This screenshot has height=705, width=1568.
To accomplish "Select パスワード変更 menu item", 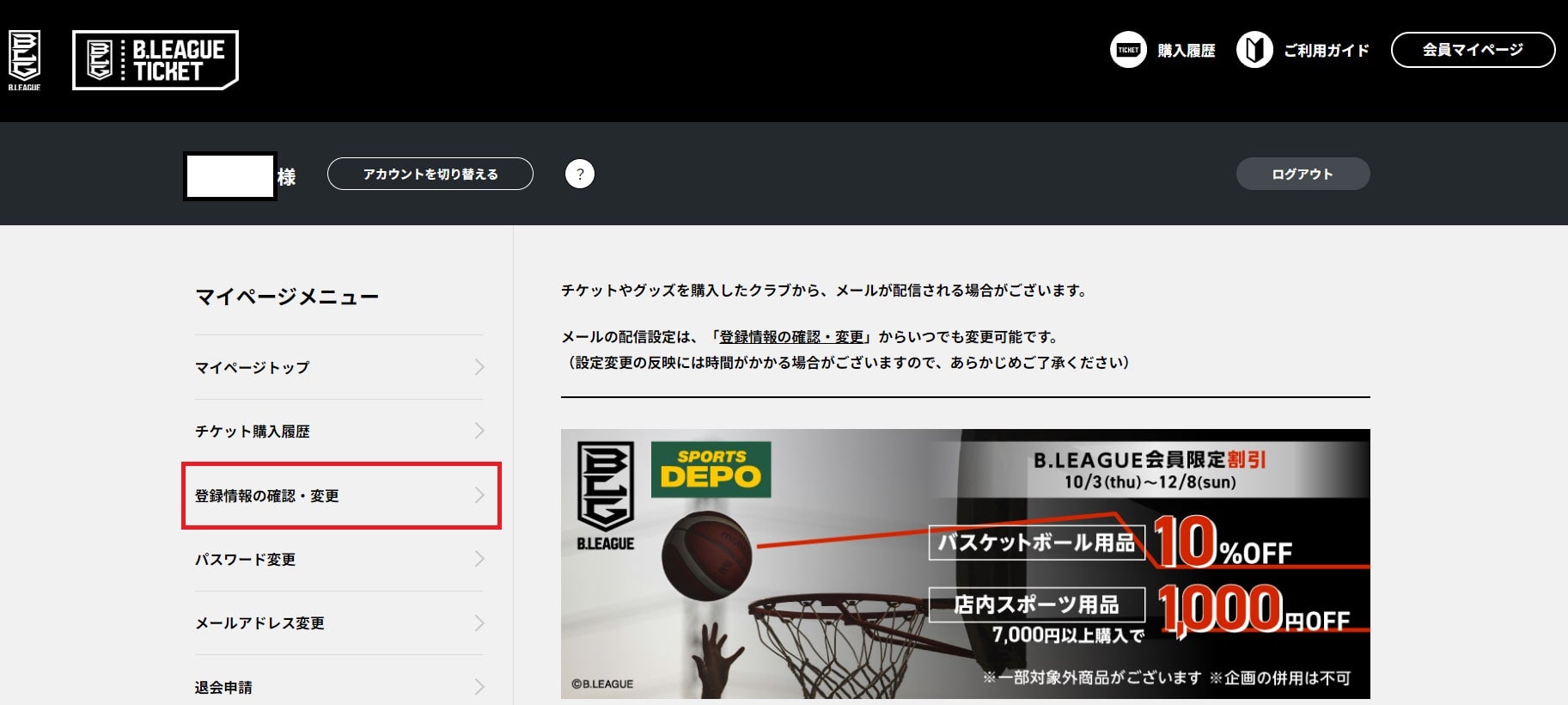I will [x=339, y=559].
